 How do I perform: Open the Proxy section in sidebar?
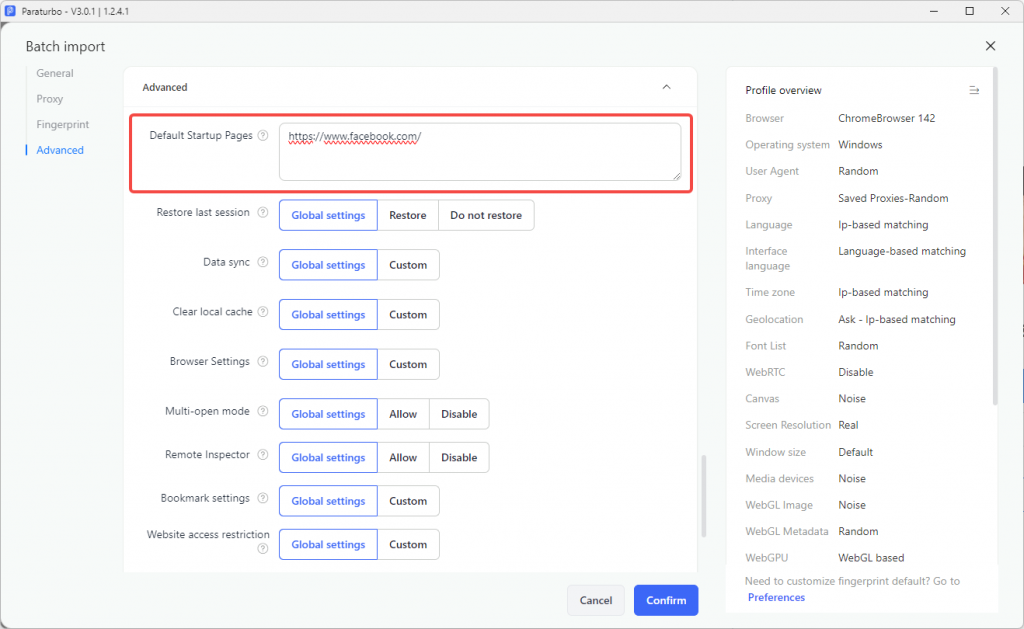click(x=50, y=99)
